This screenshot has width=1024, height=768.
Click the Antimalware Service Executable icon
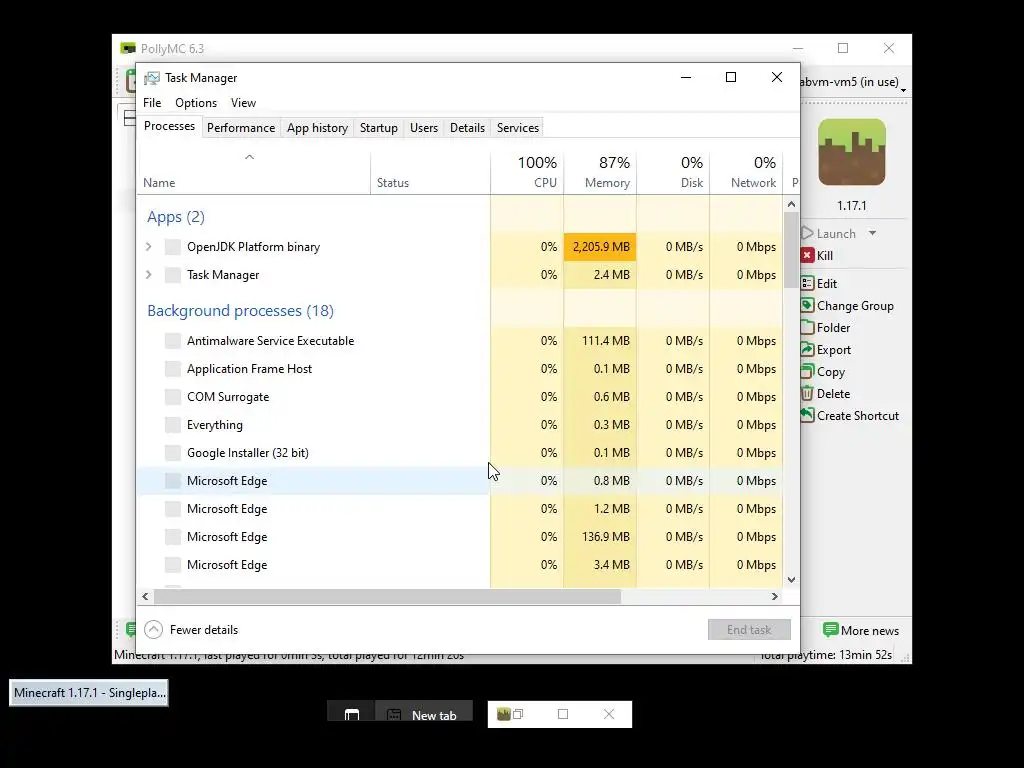172,341
